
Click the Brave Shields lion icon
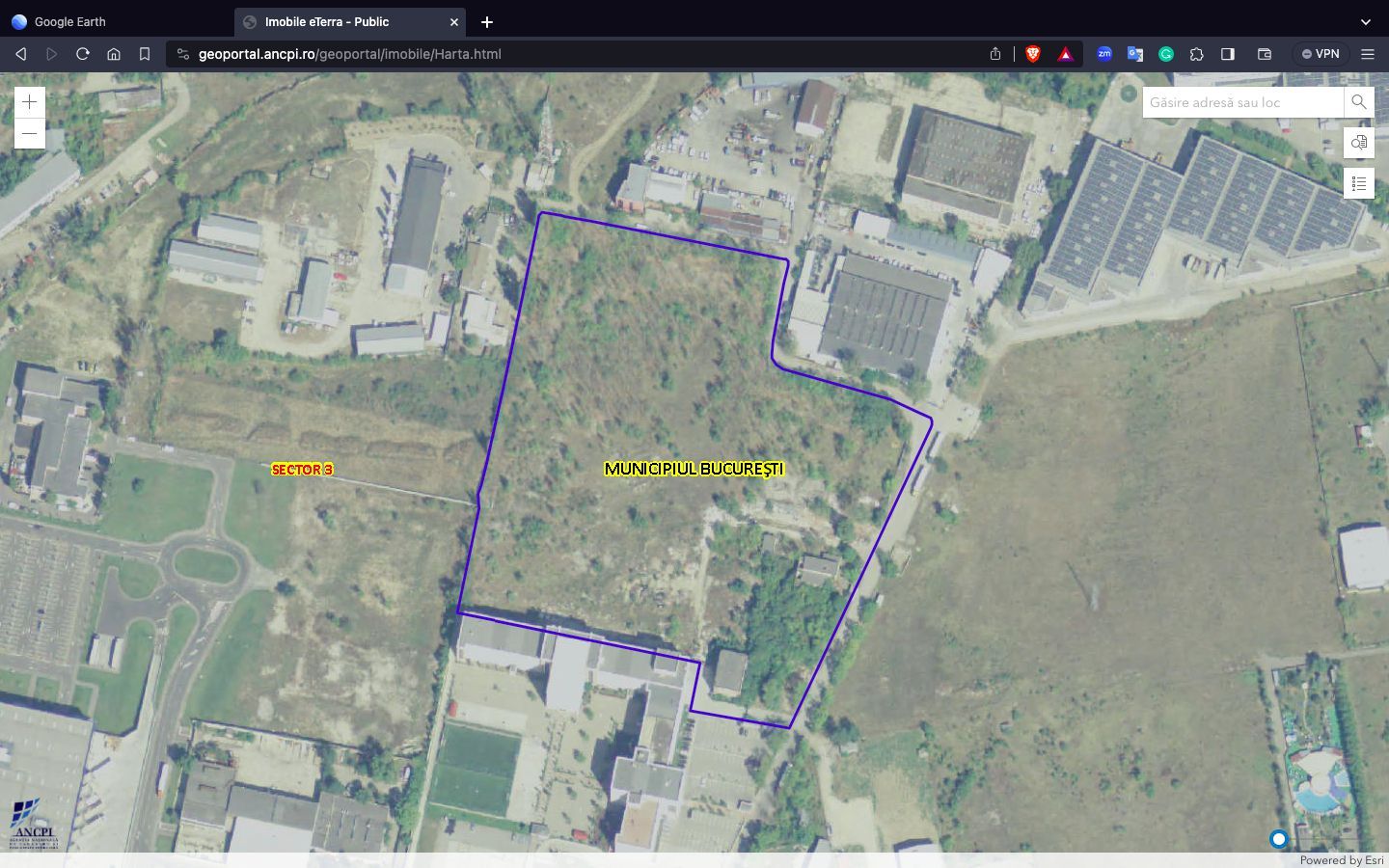1033,54
